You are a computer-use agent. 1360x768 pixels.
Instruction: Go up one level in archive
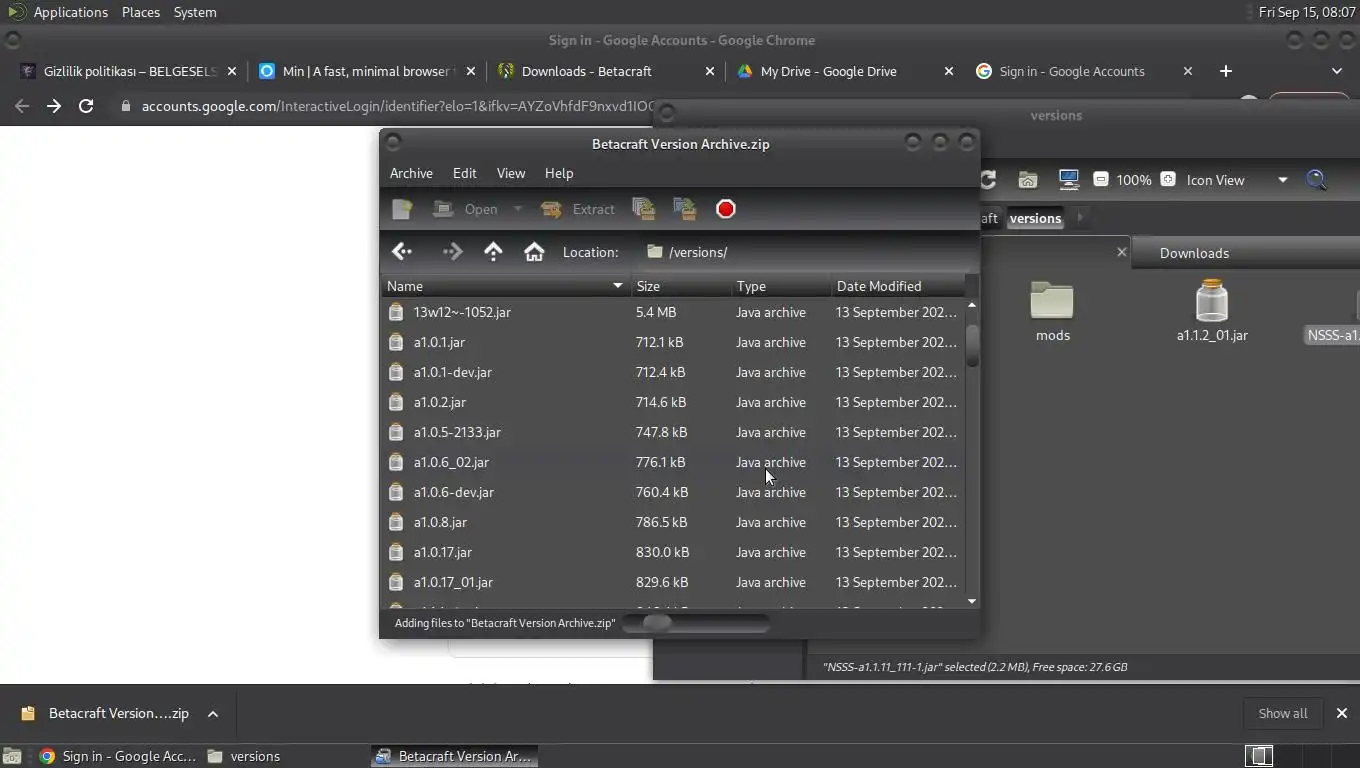493,252
